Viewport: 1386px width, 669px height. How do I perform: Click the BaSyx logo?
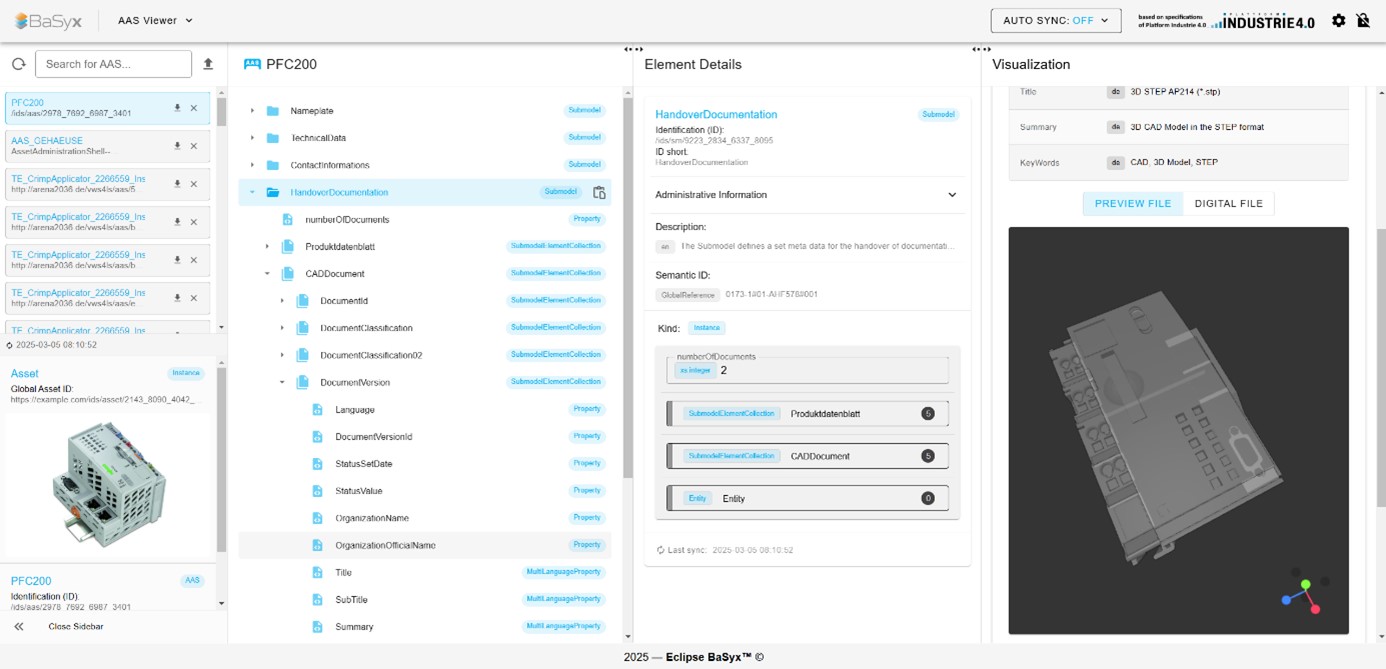pyautogui.click(x=49, y=20)
